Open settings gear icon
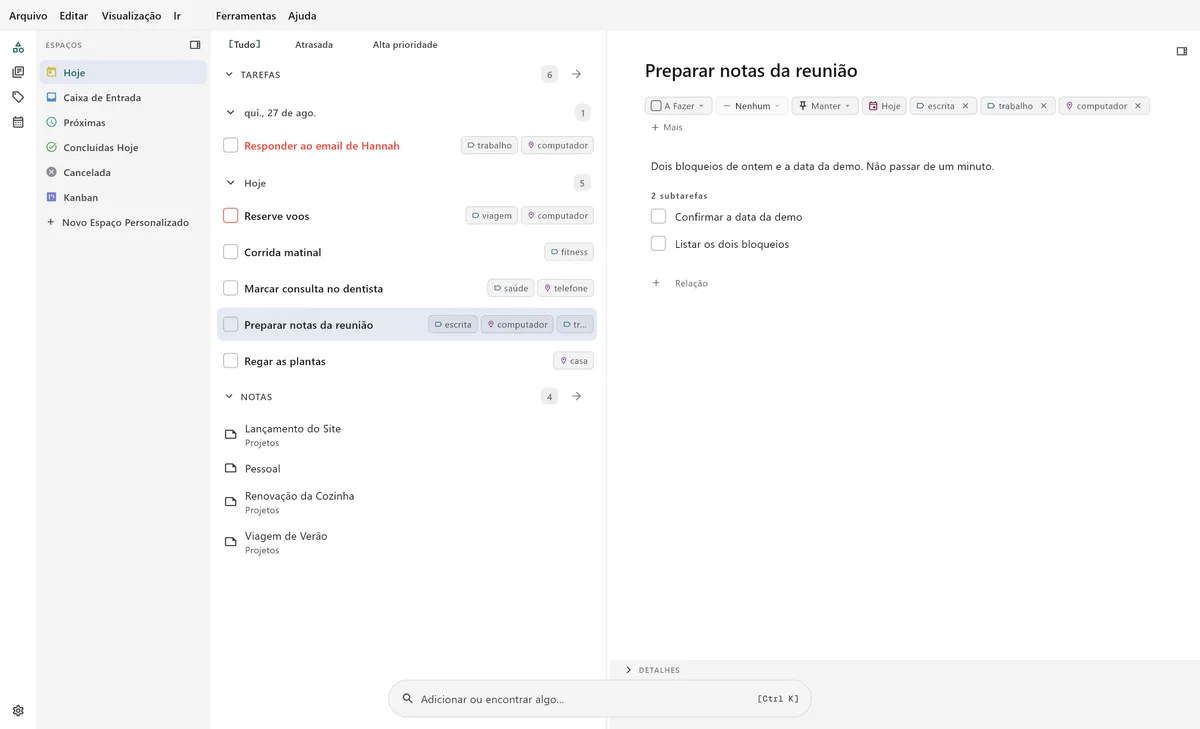Viewport: 1200px width, 729px height. coord(18,711)
